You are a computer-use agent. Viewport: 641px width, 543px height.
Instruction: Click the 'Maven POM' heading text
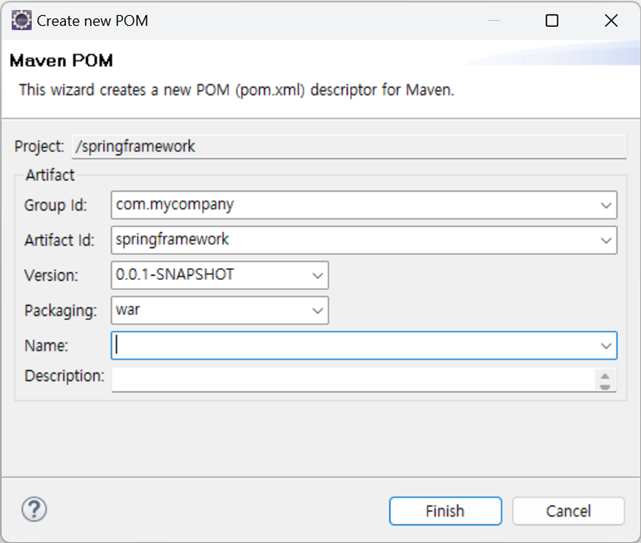61,61
